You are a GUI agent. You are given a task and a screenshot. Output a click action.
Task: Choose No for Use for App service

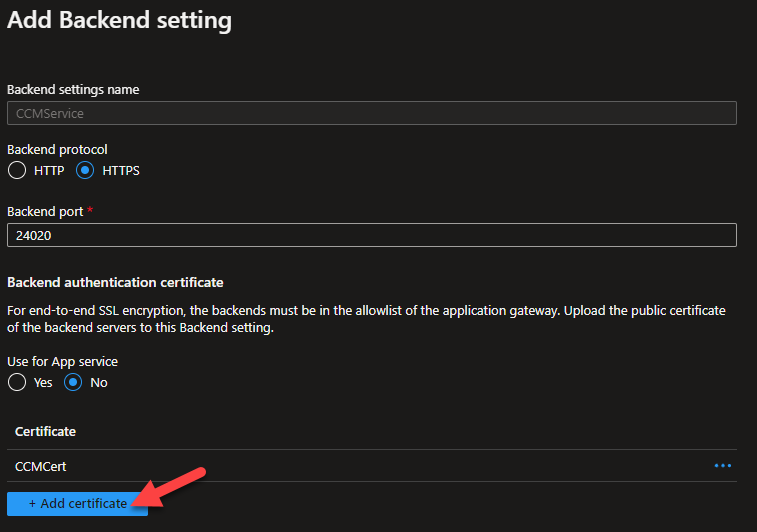73,382
